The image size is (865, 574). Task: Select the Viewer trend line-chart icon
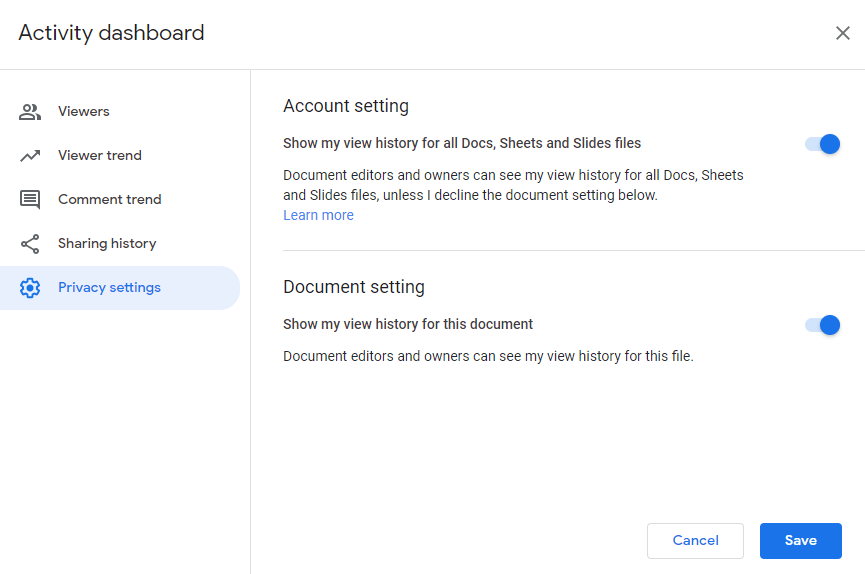tap(30, 156)
